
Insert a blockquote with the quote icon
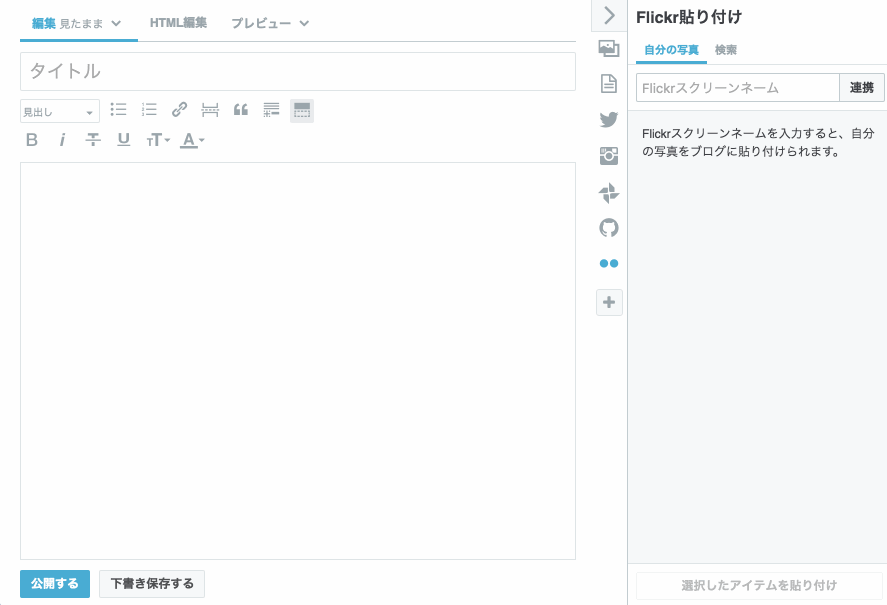[x=240, y=110]
